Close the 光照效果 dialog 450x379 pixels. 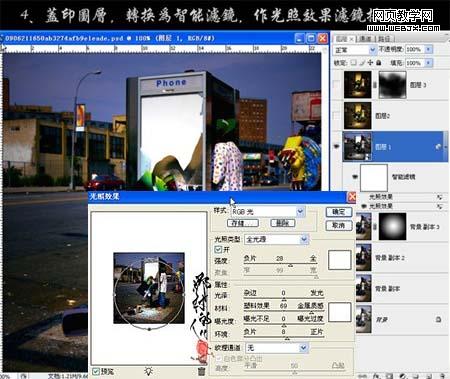352,197
